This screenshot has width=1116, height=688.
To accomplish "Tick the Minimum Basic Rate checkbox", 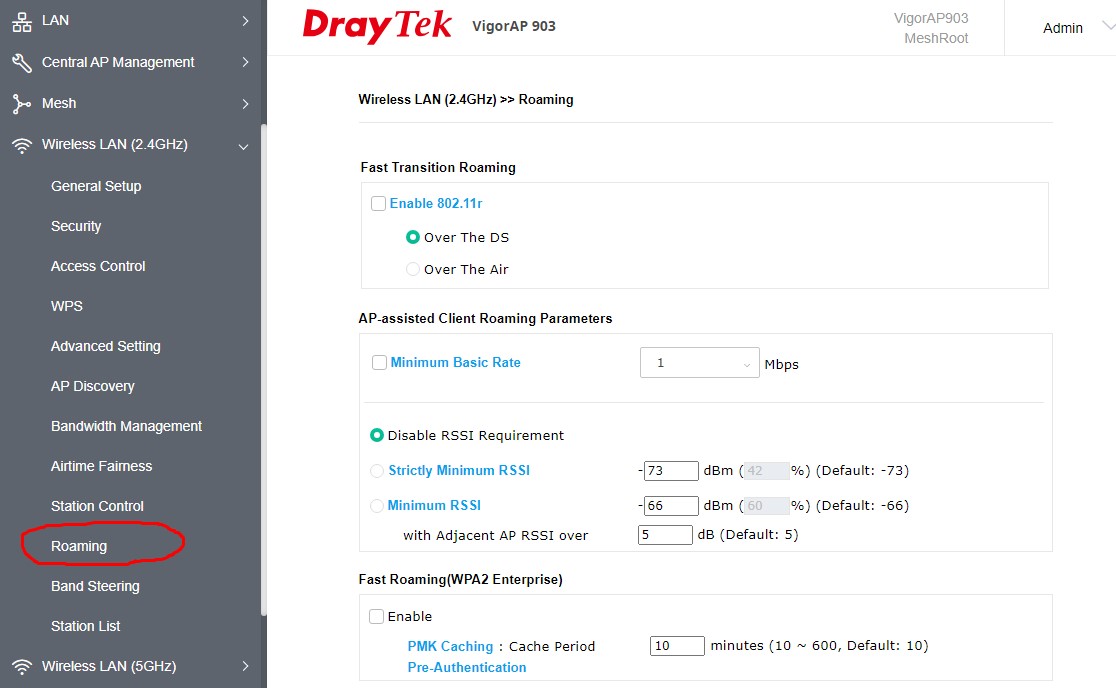I will click(379, 363).
